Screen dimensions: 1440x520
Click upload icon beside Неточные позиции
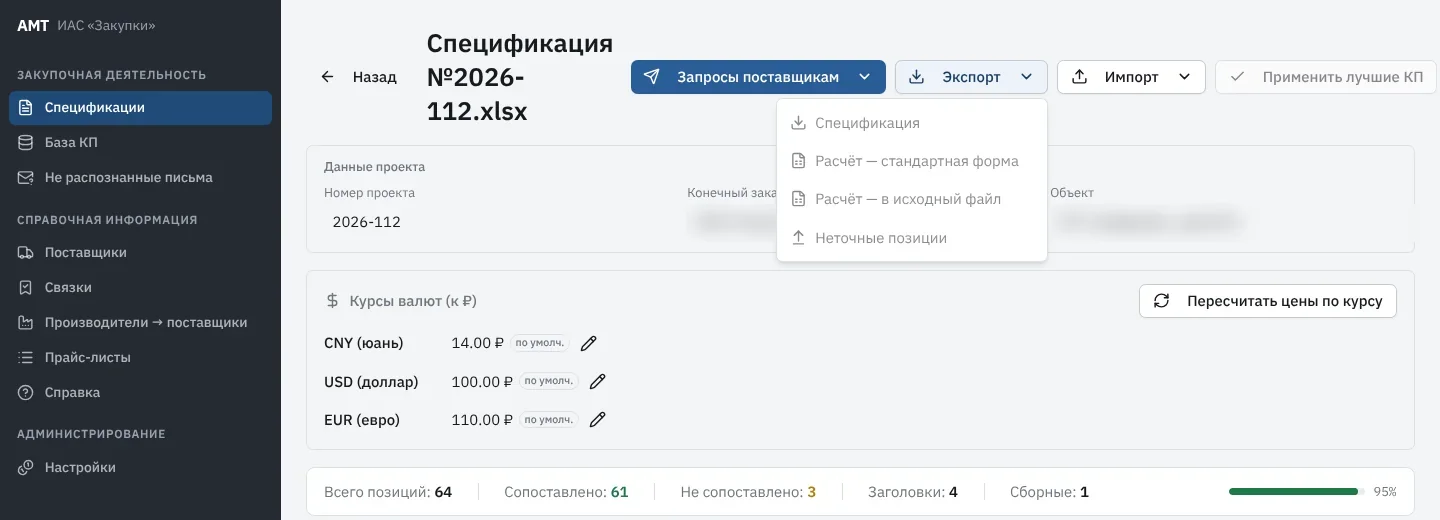[x=798, y=238]
